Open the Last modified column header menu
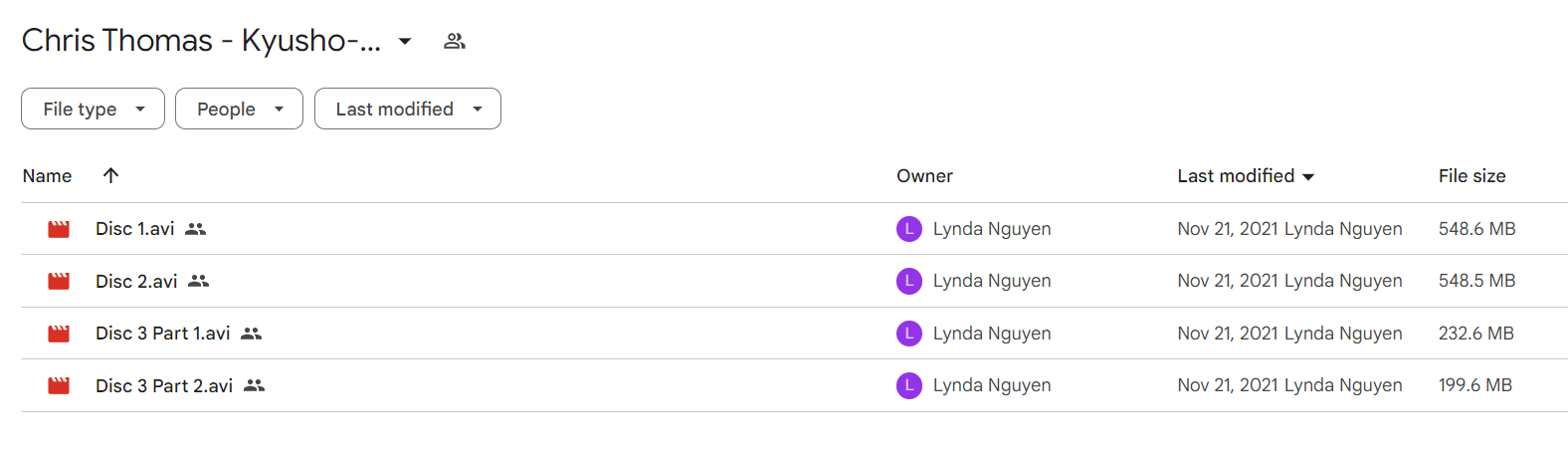1568x454 pixels. [1246, 176]
